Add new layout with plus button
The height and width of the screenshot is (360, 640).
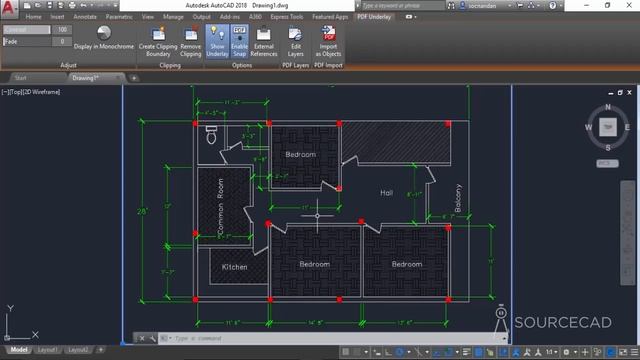click(x=101, y=350)
